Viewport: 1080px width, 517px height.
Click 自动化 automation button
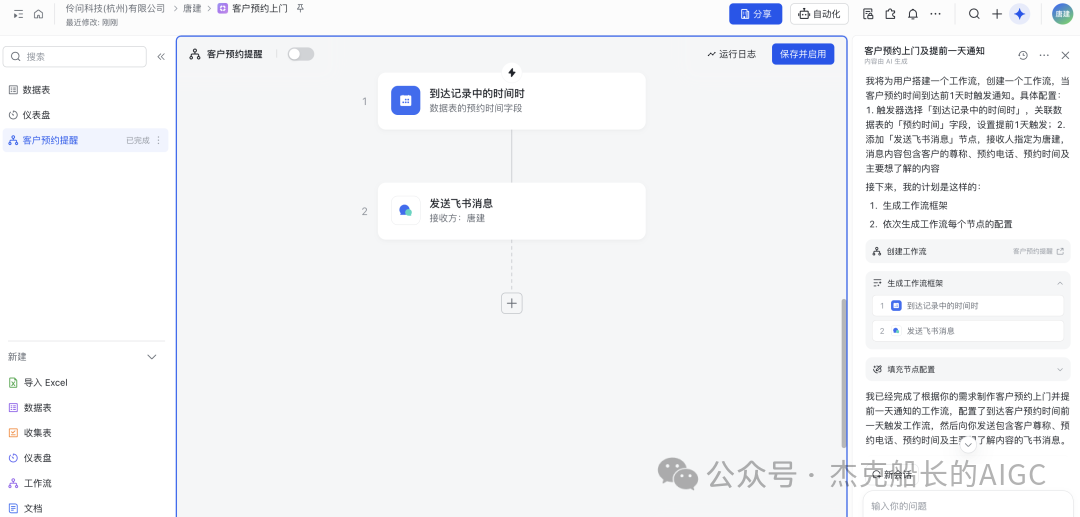(819, 14)
